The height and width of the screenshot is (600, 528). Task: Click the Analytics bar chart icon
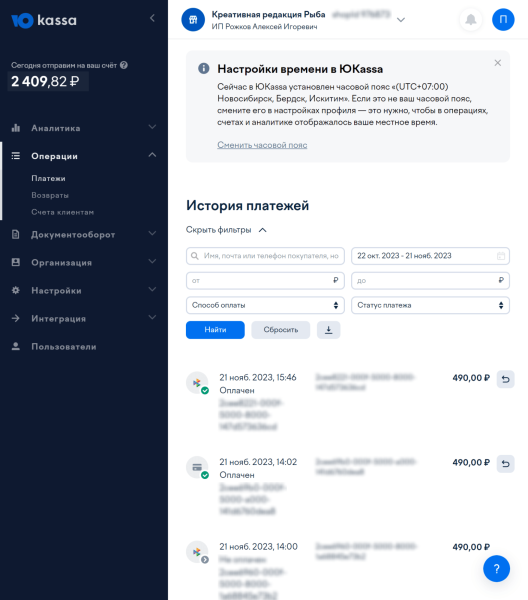pyautogui.click(x=16, y=128)
